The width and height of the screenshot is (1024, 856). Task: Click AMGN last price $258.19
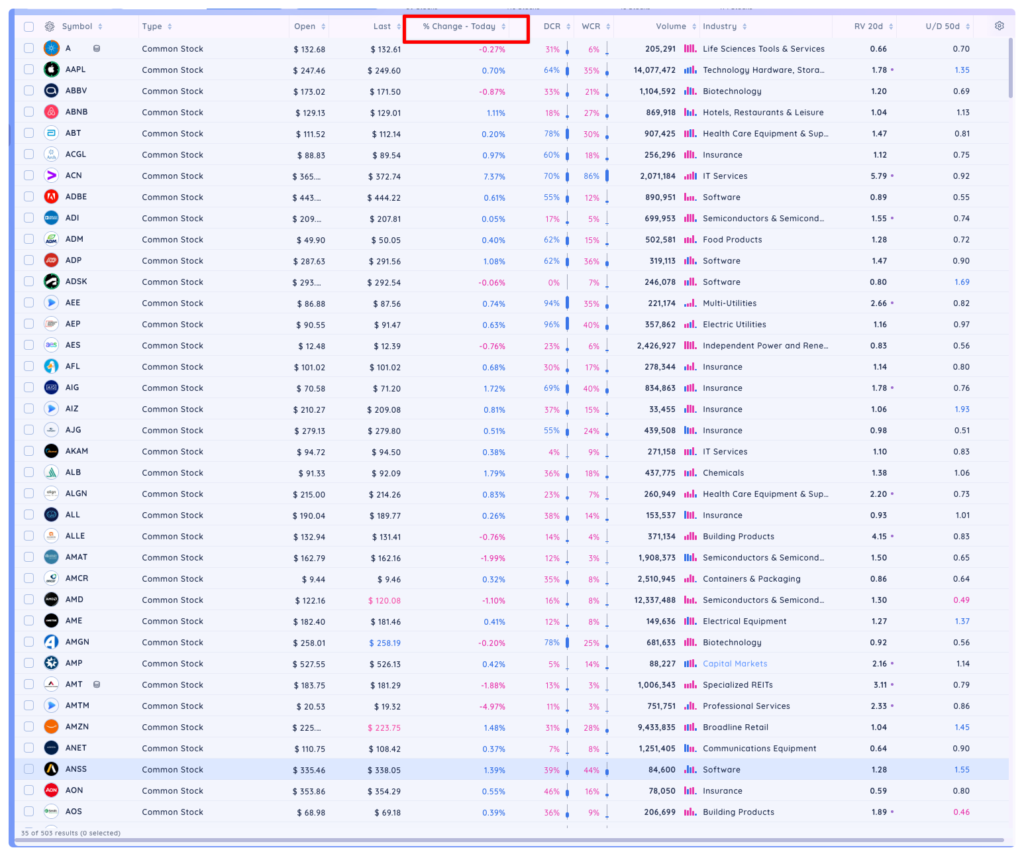click(385, 642)
